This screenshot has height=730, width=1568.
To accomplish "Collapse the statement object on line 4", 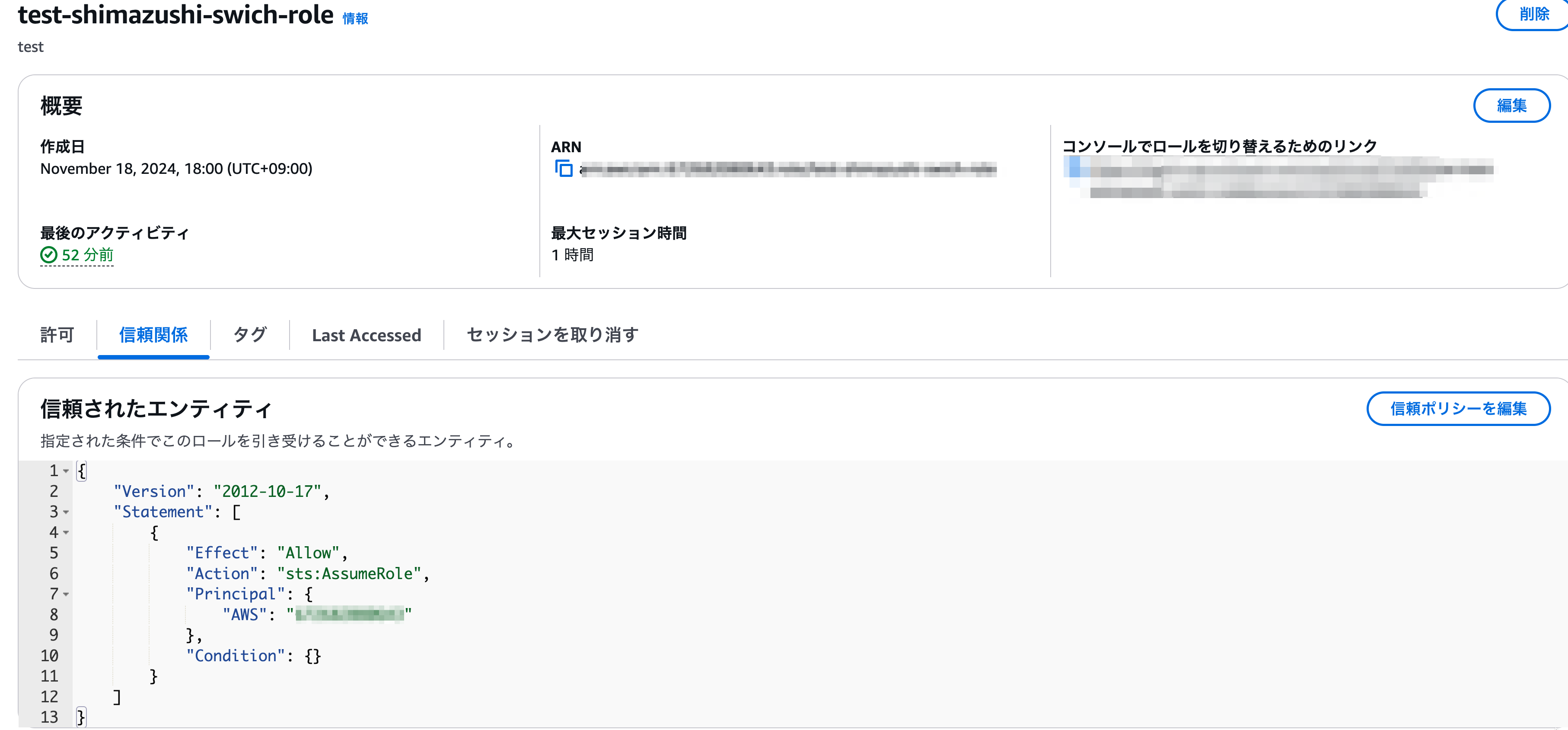I will pos(66,532).
